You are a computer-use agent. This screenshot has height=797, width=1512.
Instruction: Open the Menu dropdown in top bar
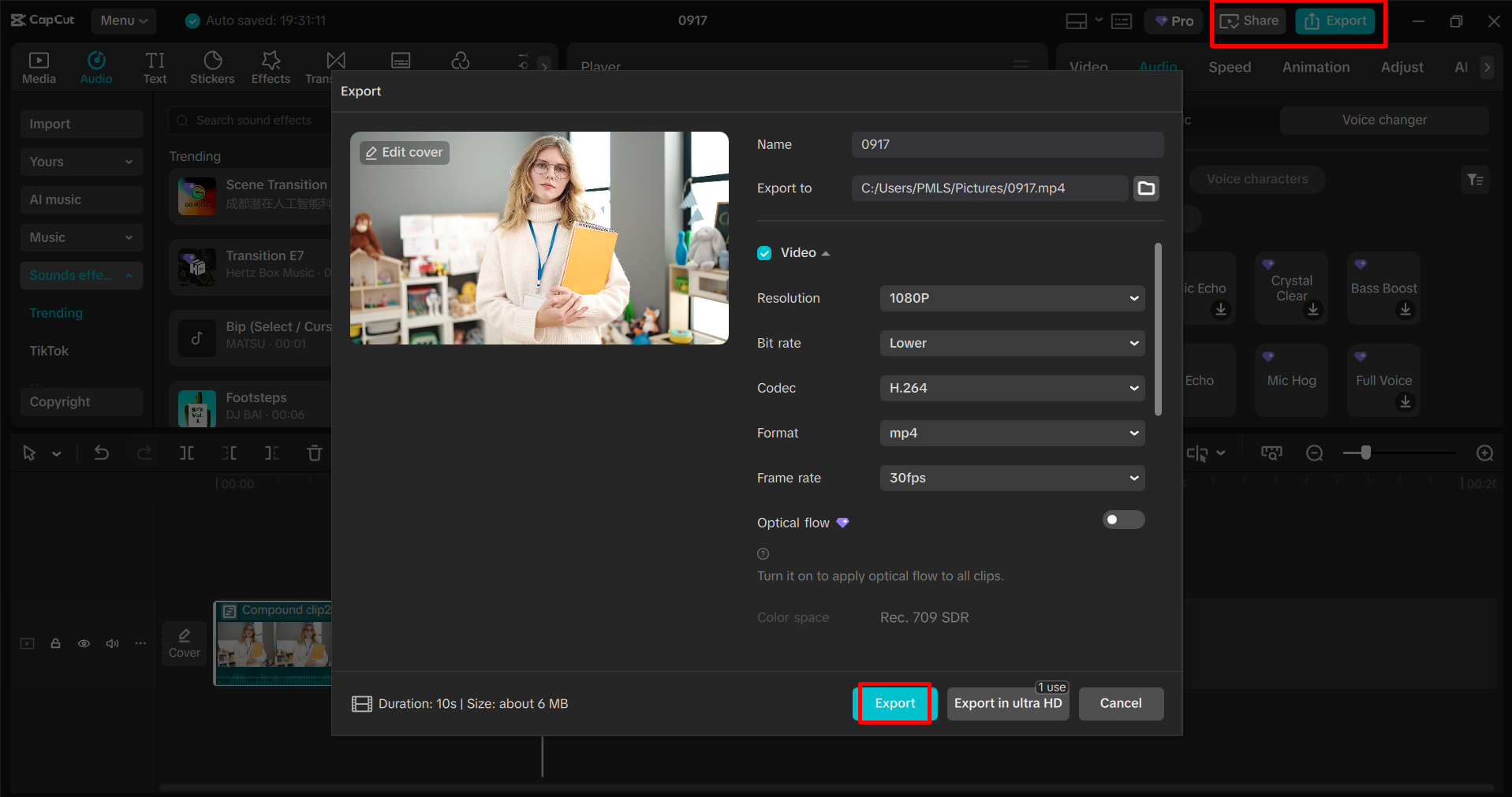[123, 20]
